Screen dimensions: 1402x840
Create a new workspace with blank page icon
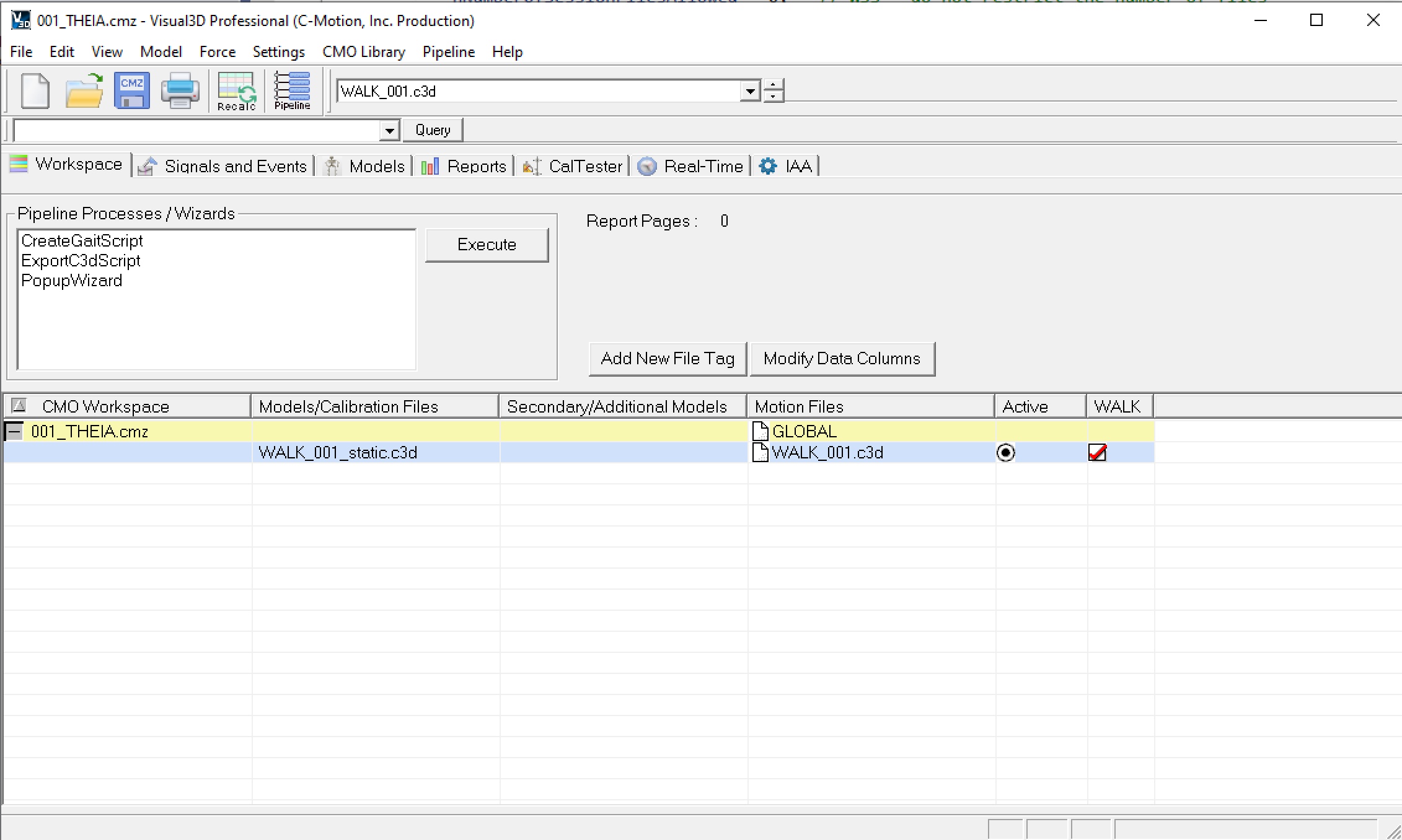pos(35,91)
